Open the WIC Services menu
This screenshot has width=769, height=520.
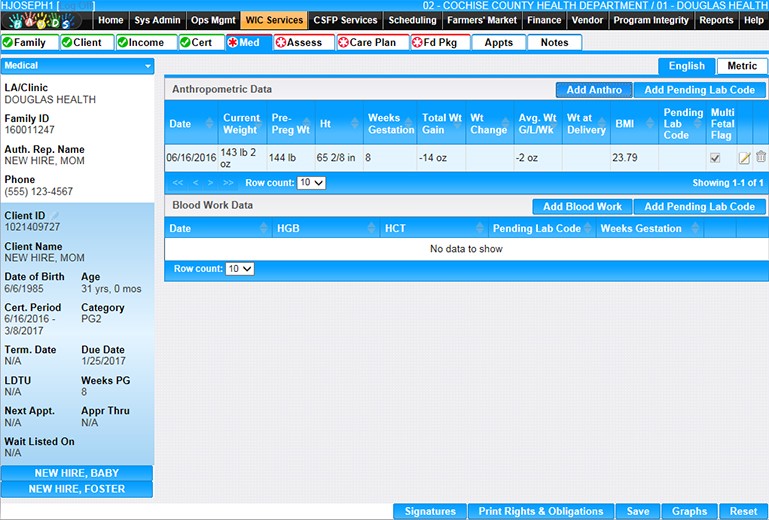pyautogui.click(x=273, y=20)
